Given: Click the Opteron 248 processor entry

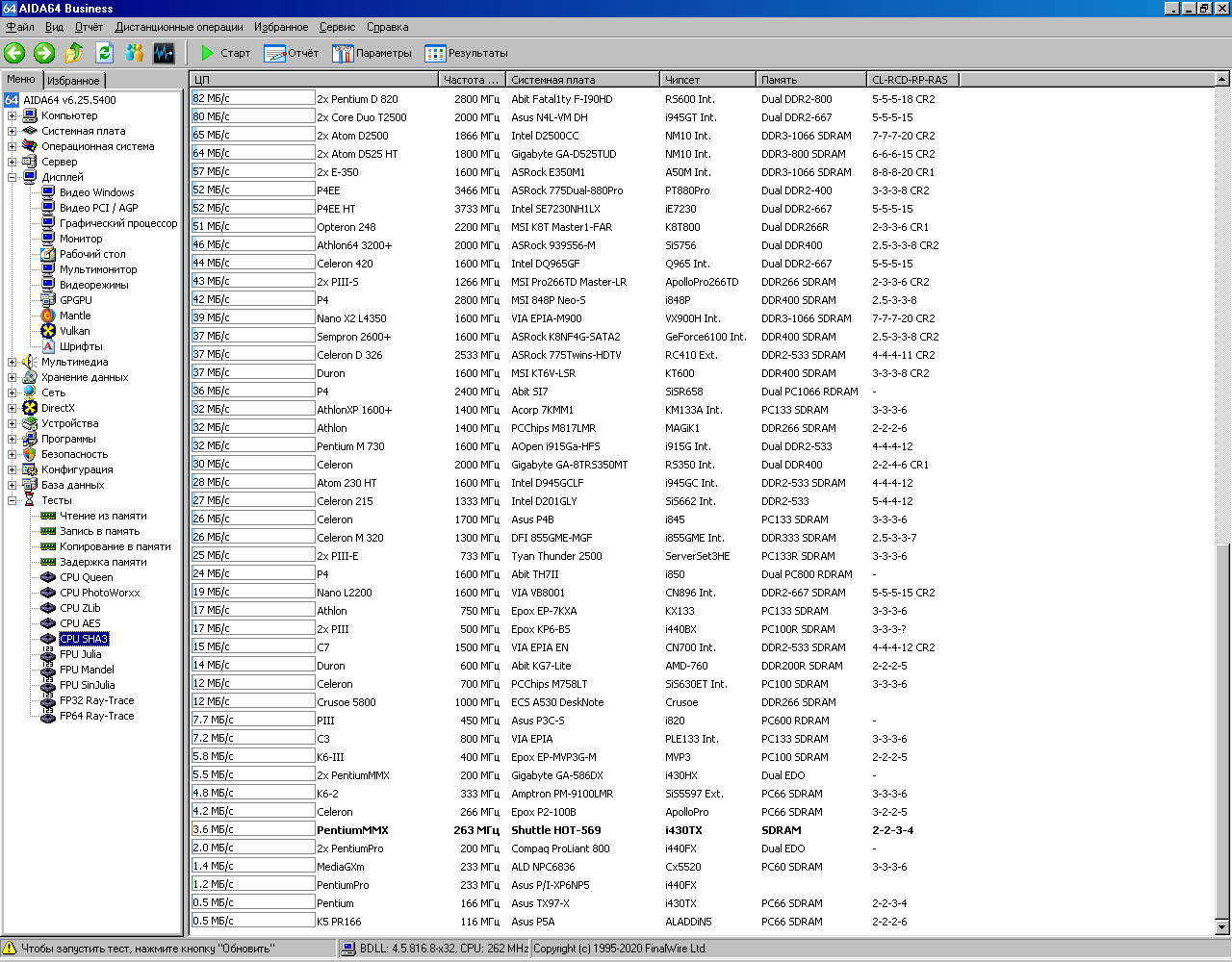Looking at the screenshot, I should [x=346, y=227].
